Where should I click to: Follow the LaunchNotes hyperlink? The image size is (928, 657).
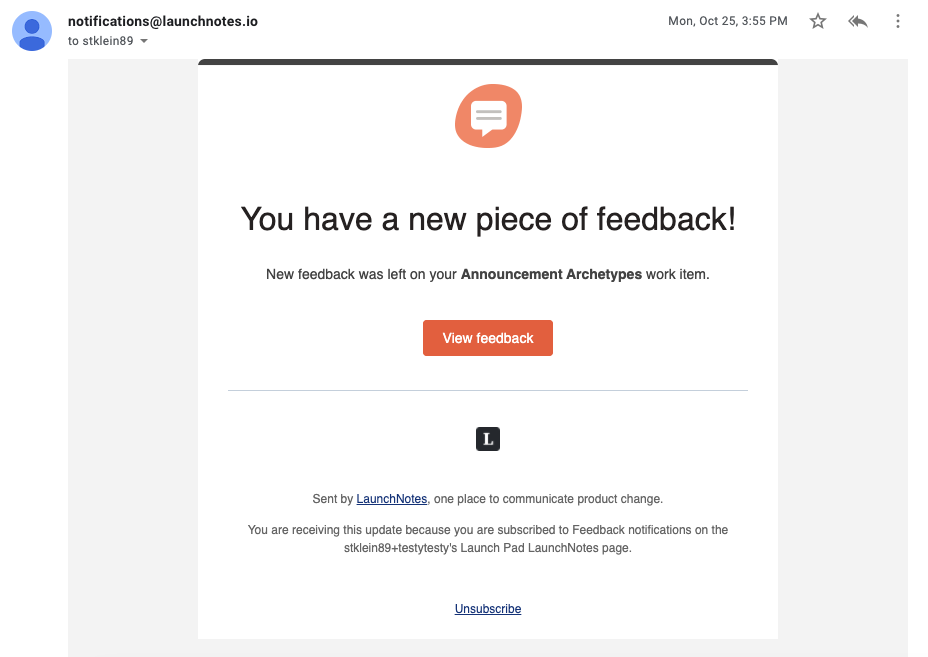point(391,499)
